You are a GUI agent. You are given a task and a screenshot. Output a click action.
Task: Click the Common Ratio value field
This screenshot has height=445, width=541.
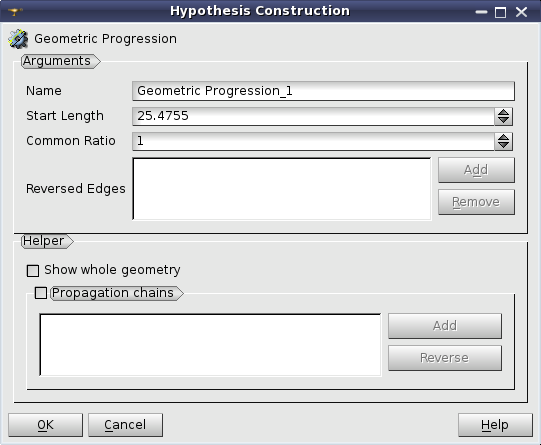tap(314, 141)
